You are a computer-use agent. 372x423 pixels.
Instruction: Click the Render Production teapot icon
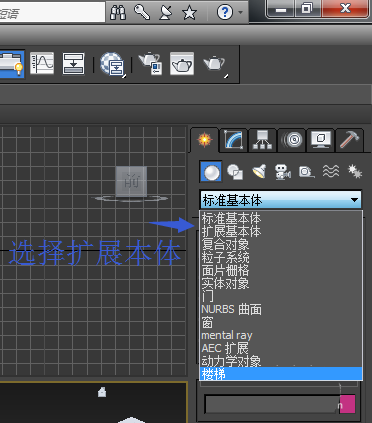pos(215,64)
